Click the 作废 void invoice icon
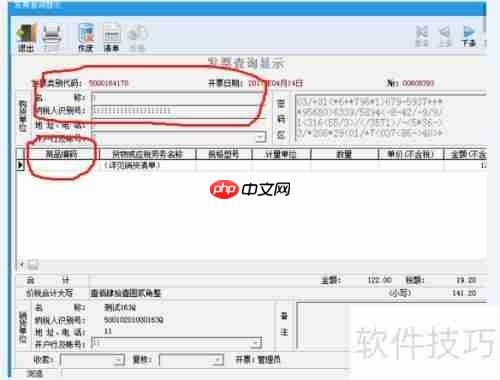 86,37
